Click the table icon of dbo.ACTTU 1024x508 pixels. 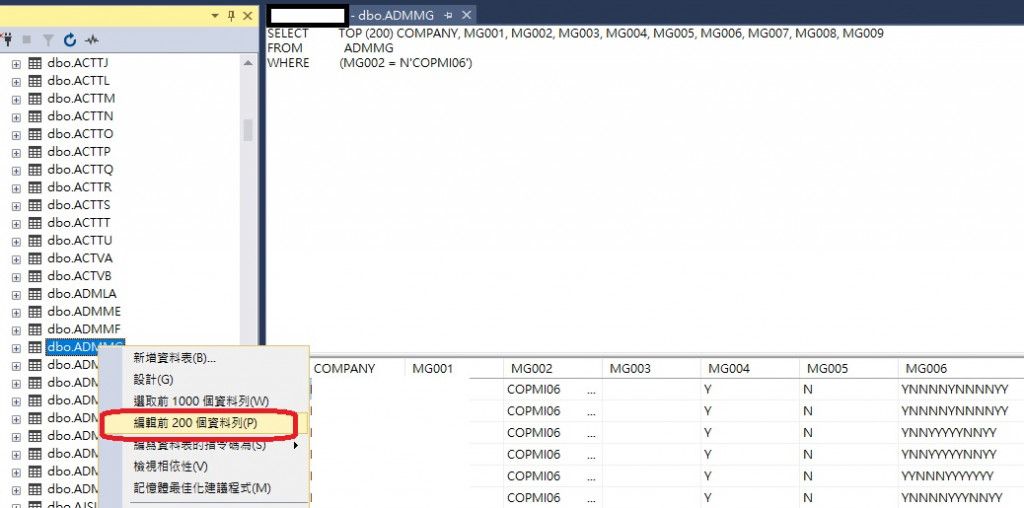pos(35,240)
